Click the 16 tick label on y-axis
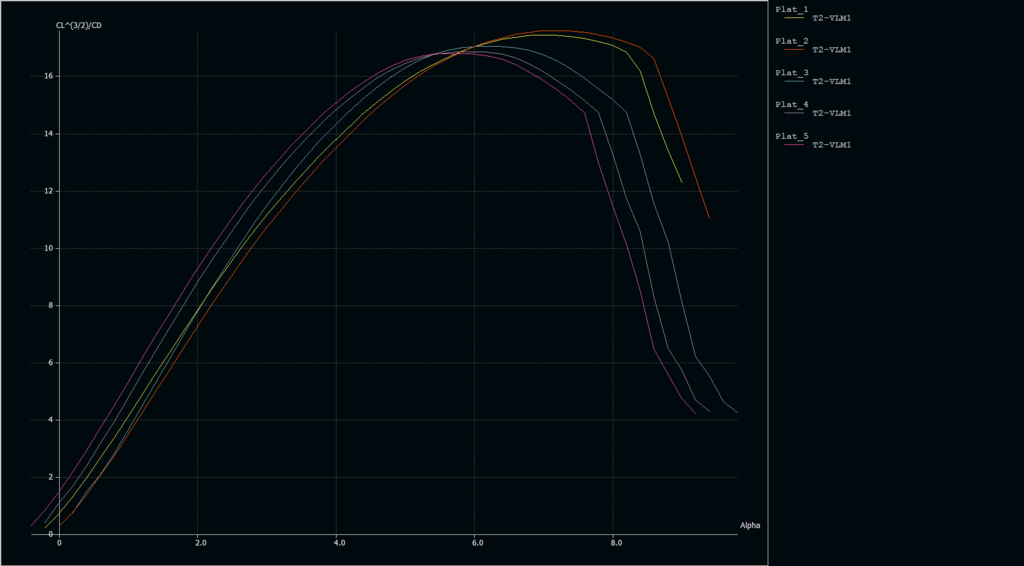The image size is (1024, 566). point(49,76)
